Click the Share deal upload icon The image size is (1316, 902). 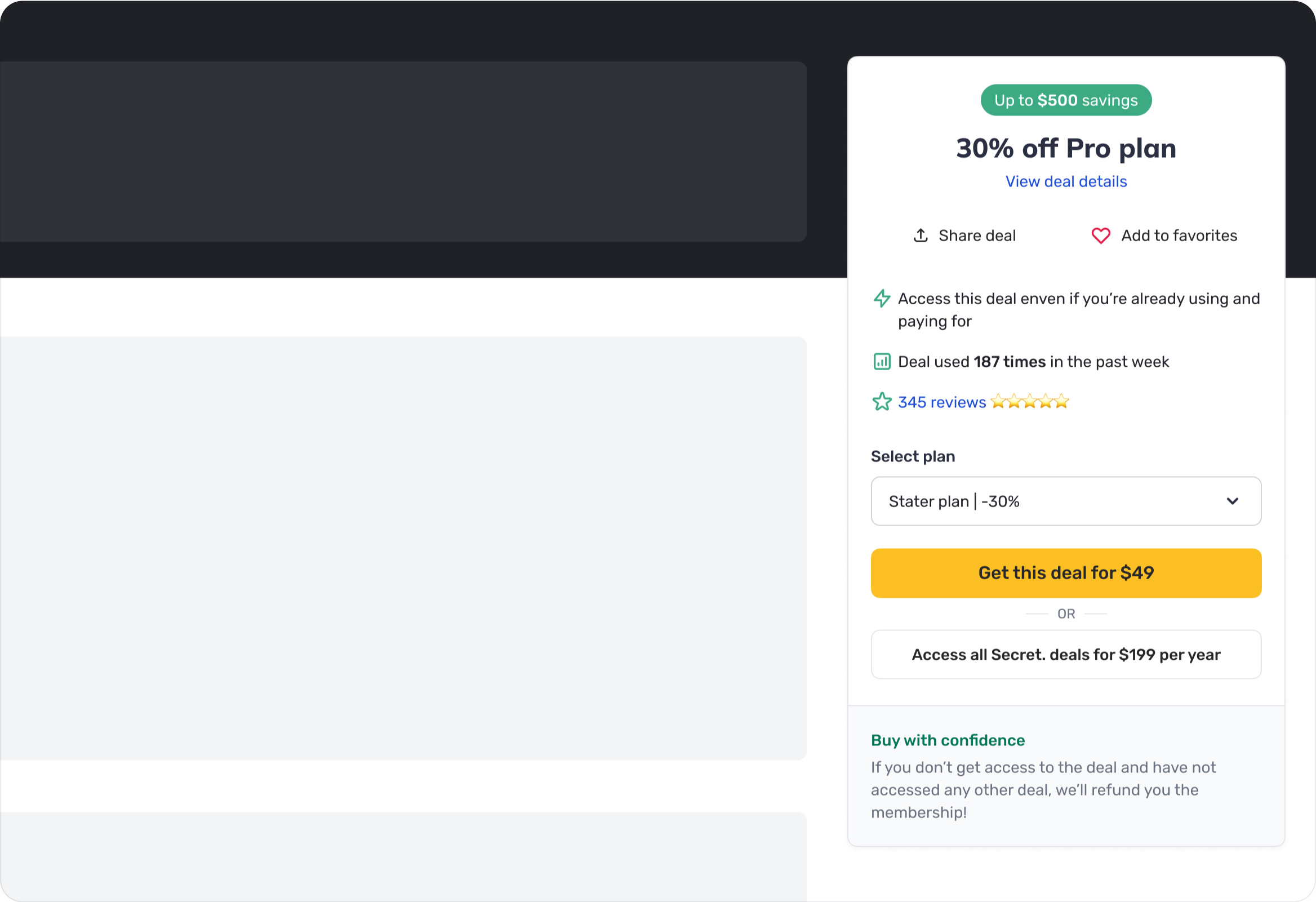(921, 236)
